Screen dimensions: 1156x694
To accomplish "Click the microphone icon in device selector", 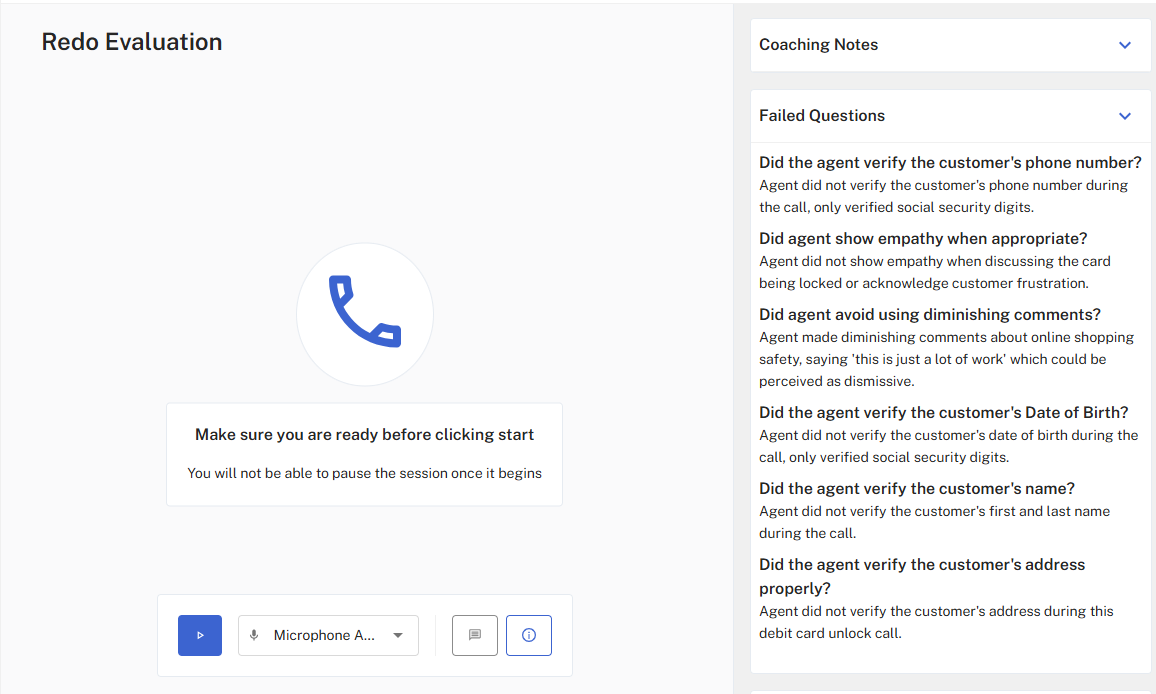I will pyautogui.click(x=254, y=635).
